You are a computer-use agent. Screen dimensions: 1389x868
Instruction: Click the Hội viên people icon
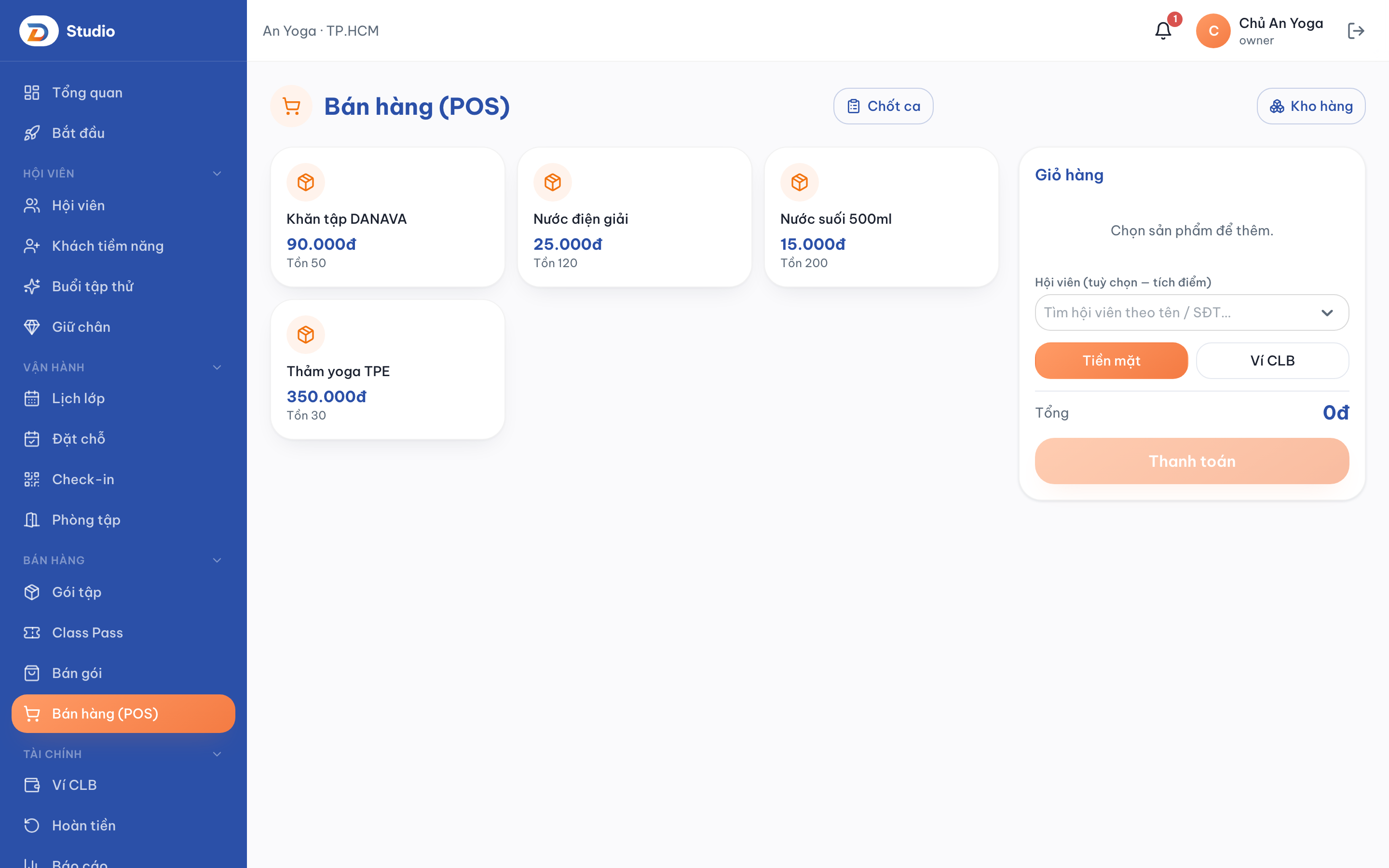click(31, 205)
